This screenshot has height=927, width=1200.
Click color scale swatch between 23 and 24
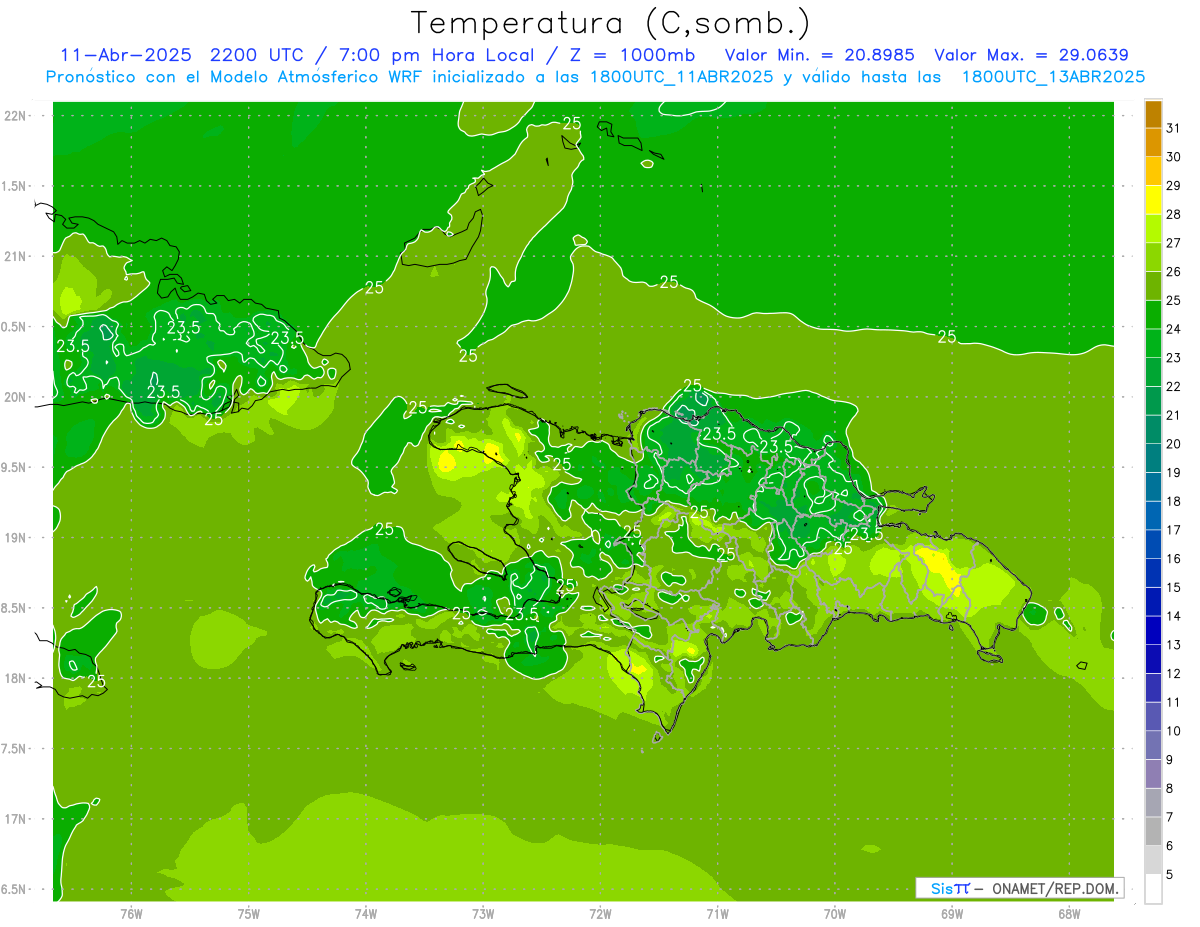[x=1153, y=343]
